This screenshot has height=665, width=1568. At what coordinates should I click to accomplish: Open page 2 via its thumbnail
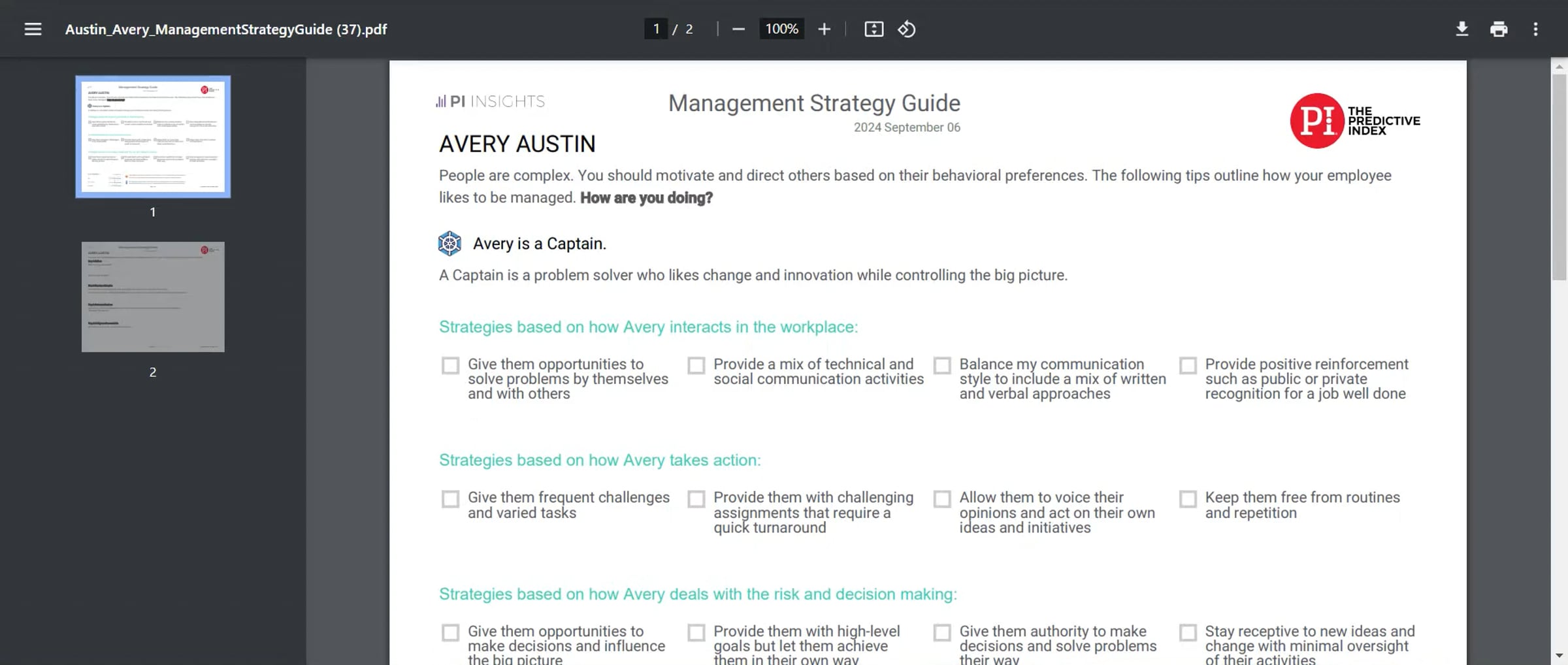(x=153, y=297)
